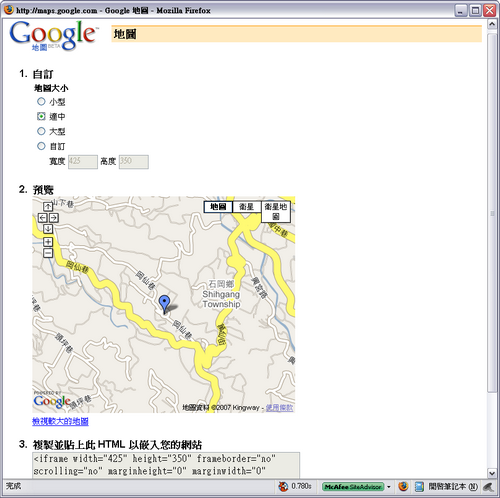Screen dimensions: 500x498
Task: Zoom in the map with the plus button
Action: [48, 242]
